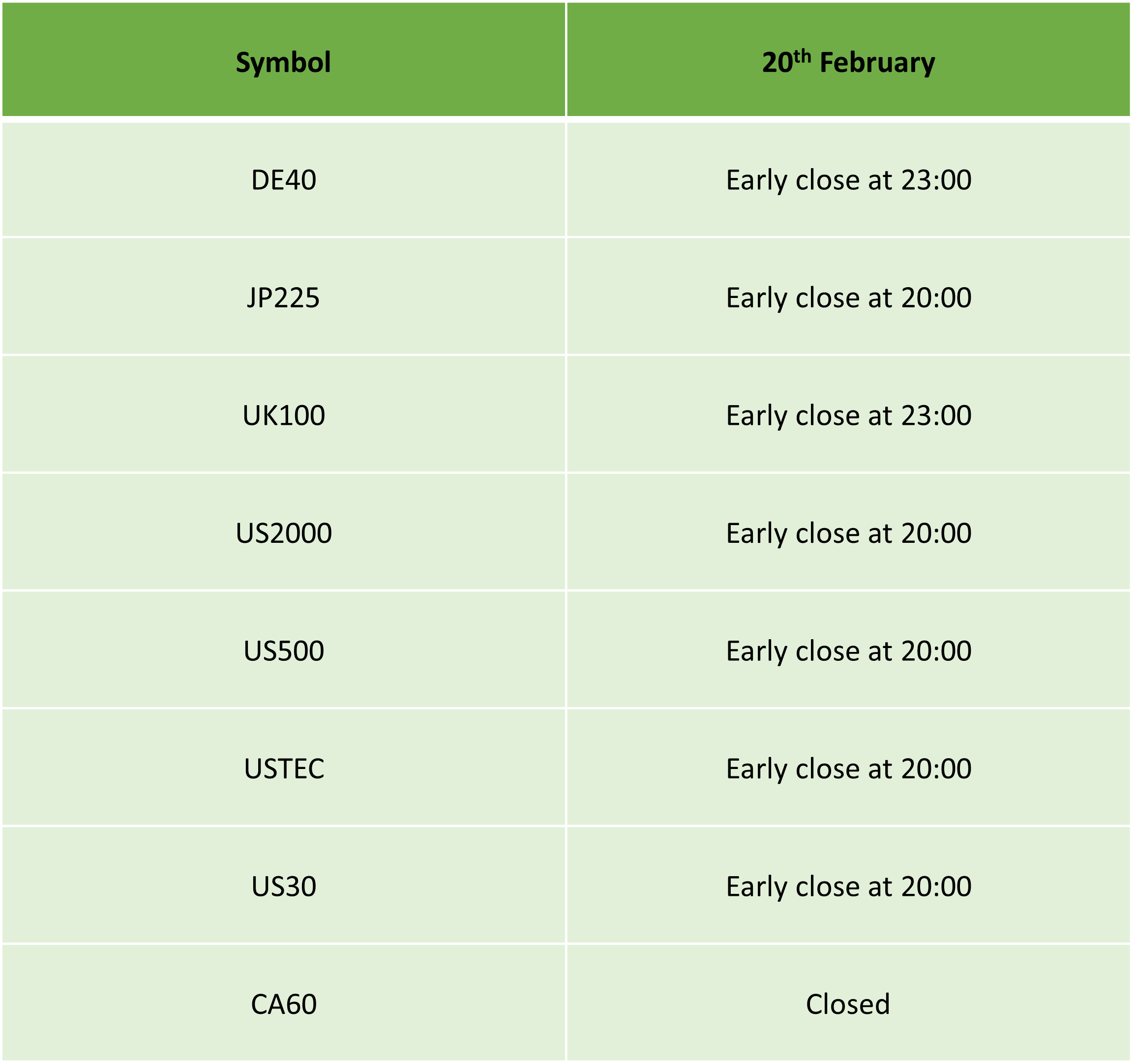The height and width of the screenshot is (1064, 1136).
Task: Click the 20th February column header
Action: click(x=849, y=59)
